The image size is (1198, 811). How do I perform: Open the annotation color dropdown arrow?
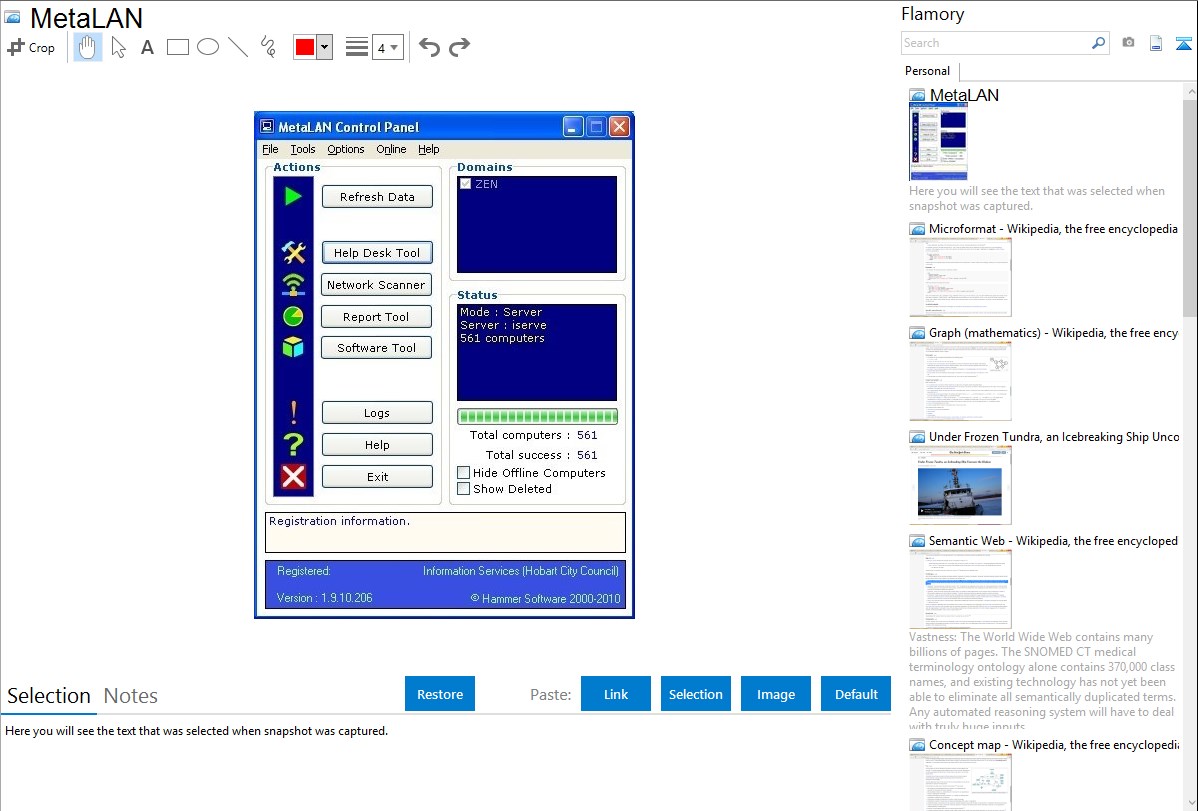325,47
